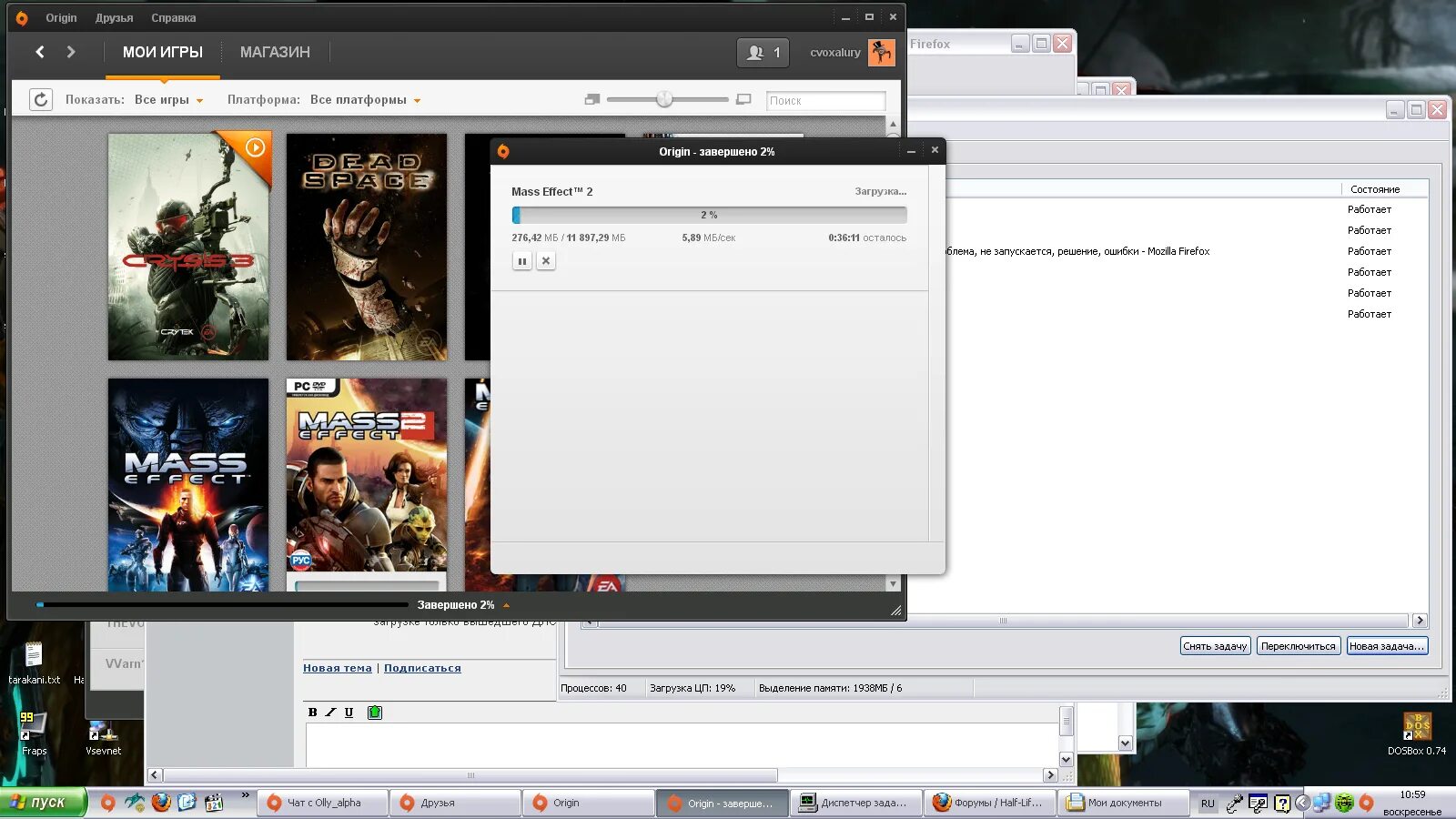Image resolution: width=1456 pixels, height=819 pixels.
Task: Click Origin tray icon near the clock
Action: pyautogui.click(x=1366, y=803)
